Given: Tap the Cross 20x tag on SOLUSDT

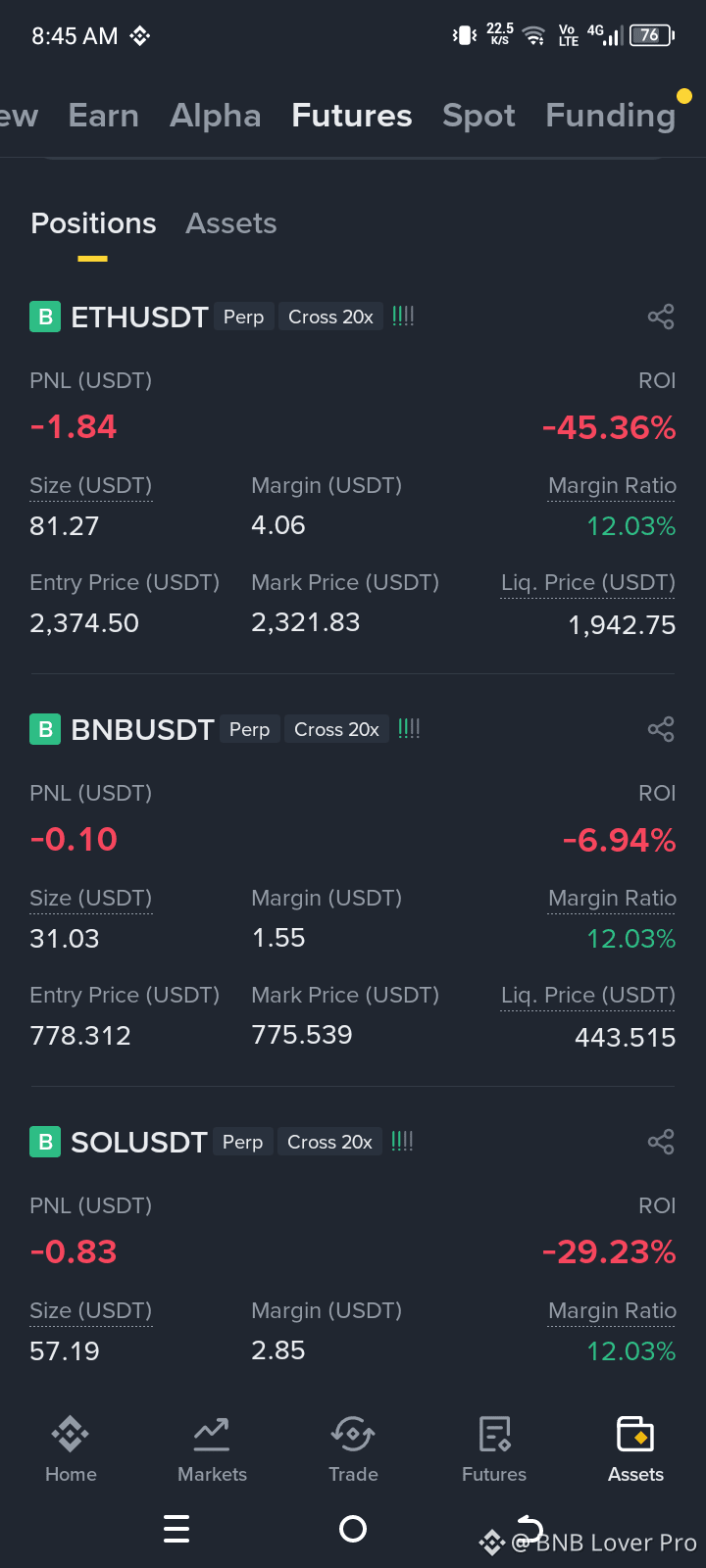Looking at the screenshot, I should (329, 1142).
